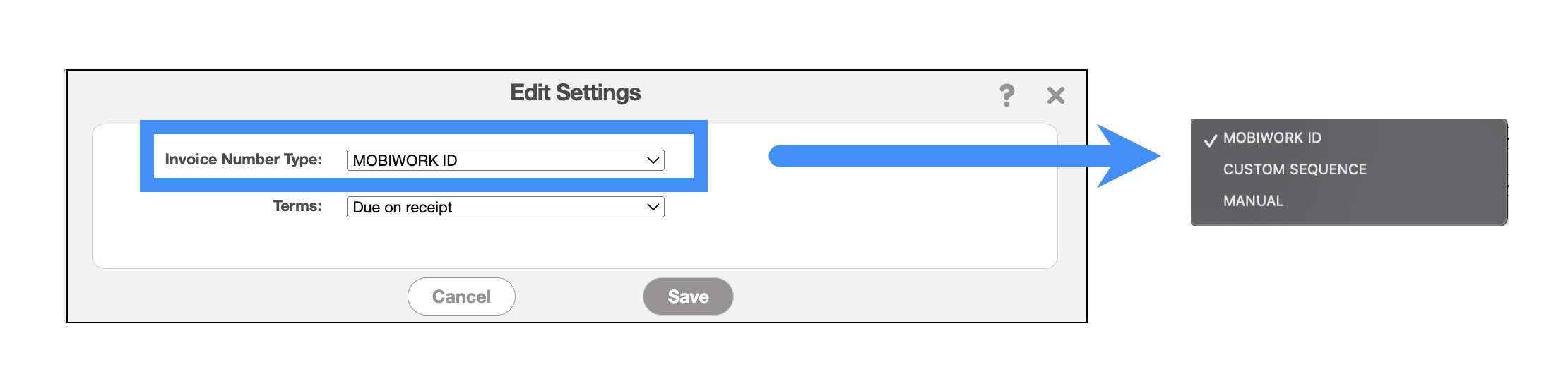
Task: Click the blue highlight frame border
Action: click(424, 127)
